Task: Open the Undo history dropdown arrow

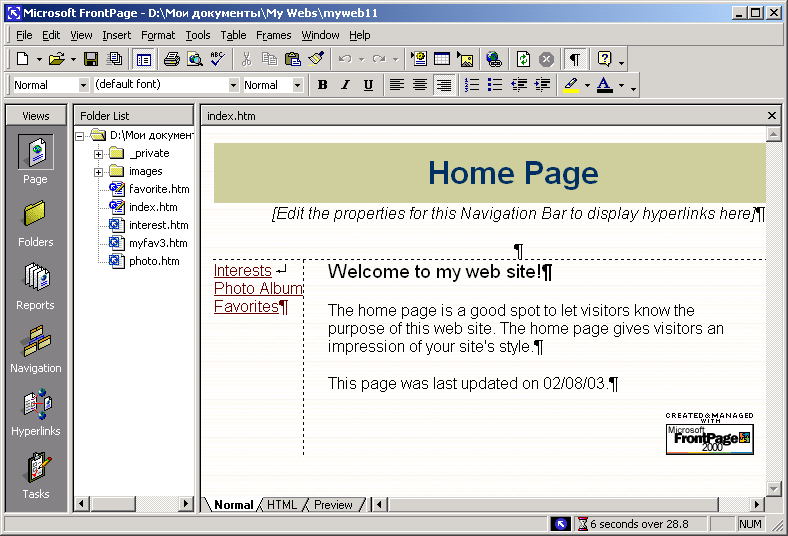Action: click(x=361, y=60)
